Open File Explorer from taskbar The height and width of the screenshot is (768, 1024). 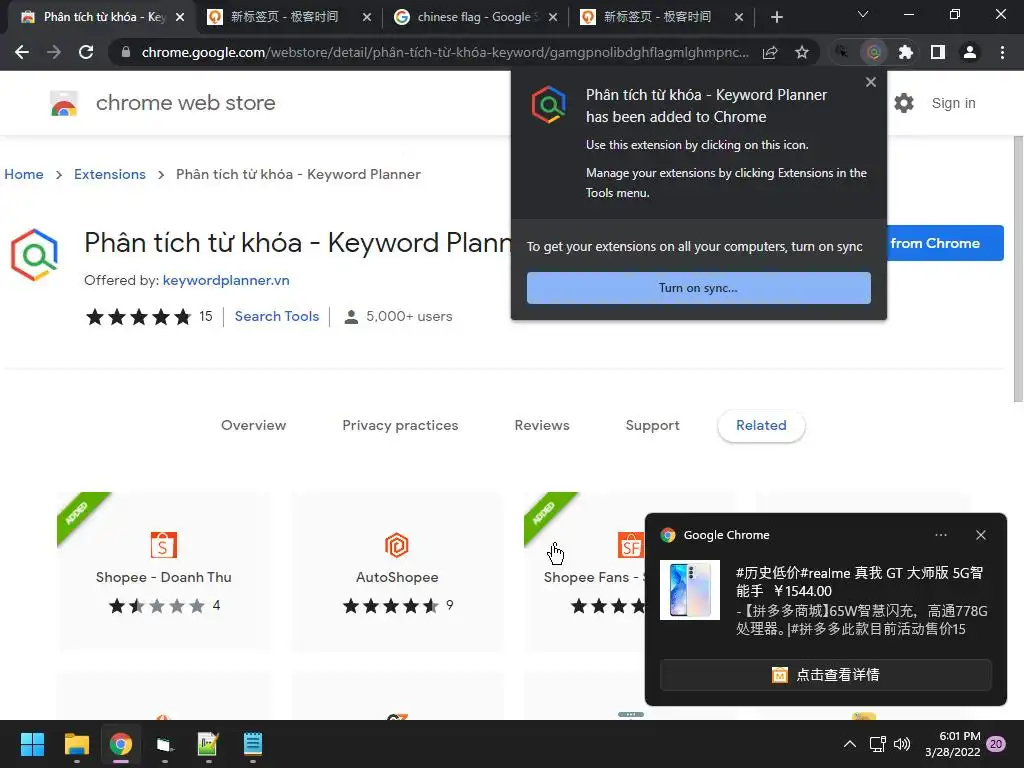click(76, 744)
